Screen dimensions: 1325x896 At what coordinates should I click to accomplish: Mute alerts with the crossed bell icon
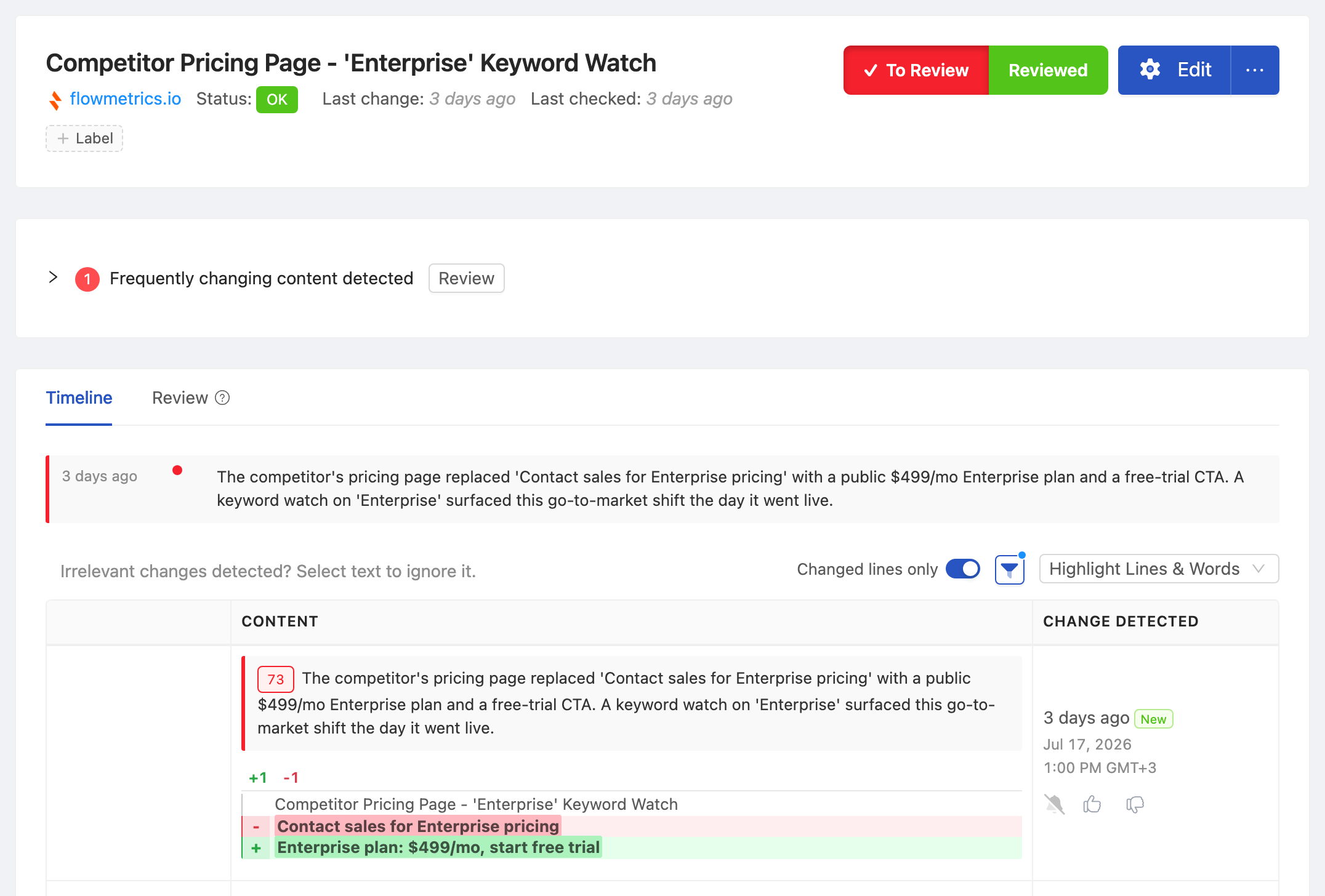pos(1054,804)
